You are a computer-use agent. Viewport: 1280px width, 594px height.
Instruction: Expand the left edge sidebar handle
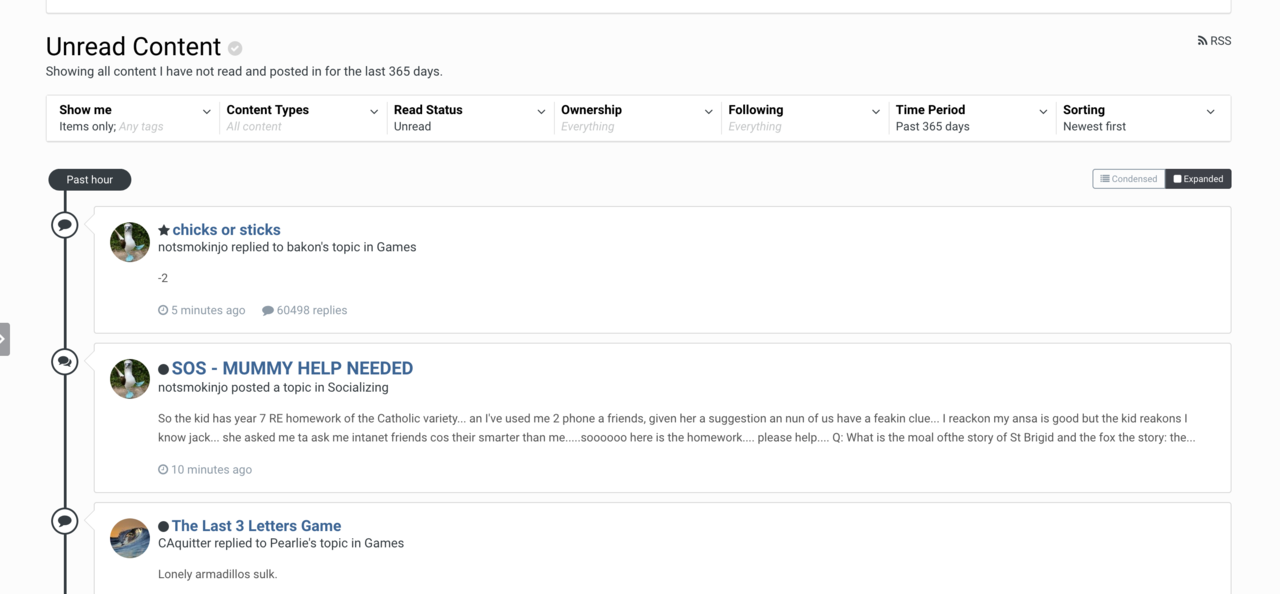[x=4, y=339]
